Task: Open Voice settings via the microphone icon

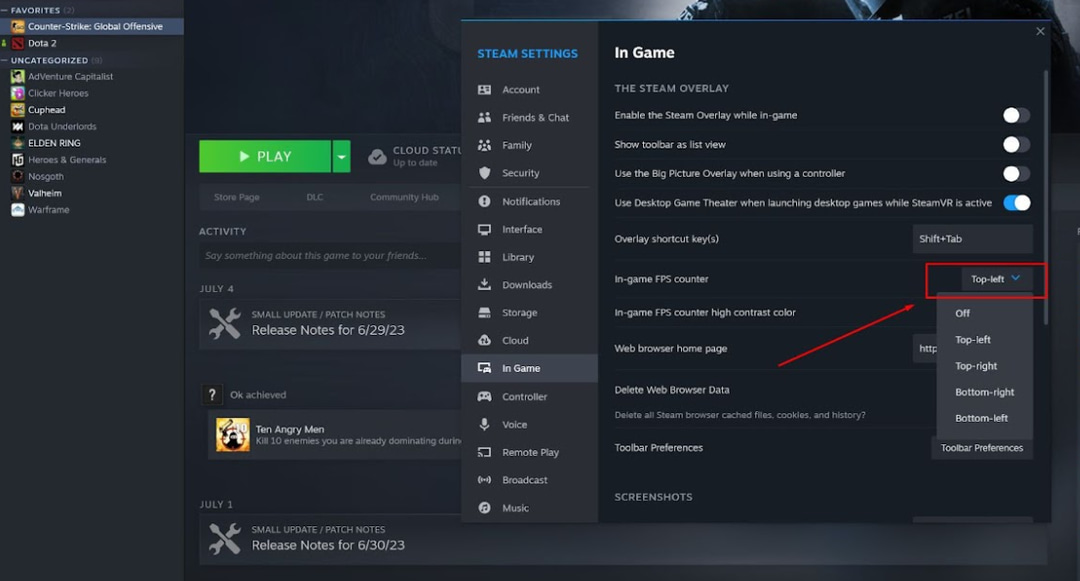Action: (484, 424)
